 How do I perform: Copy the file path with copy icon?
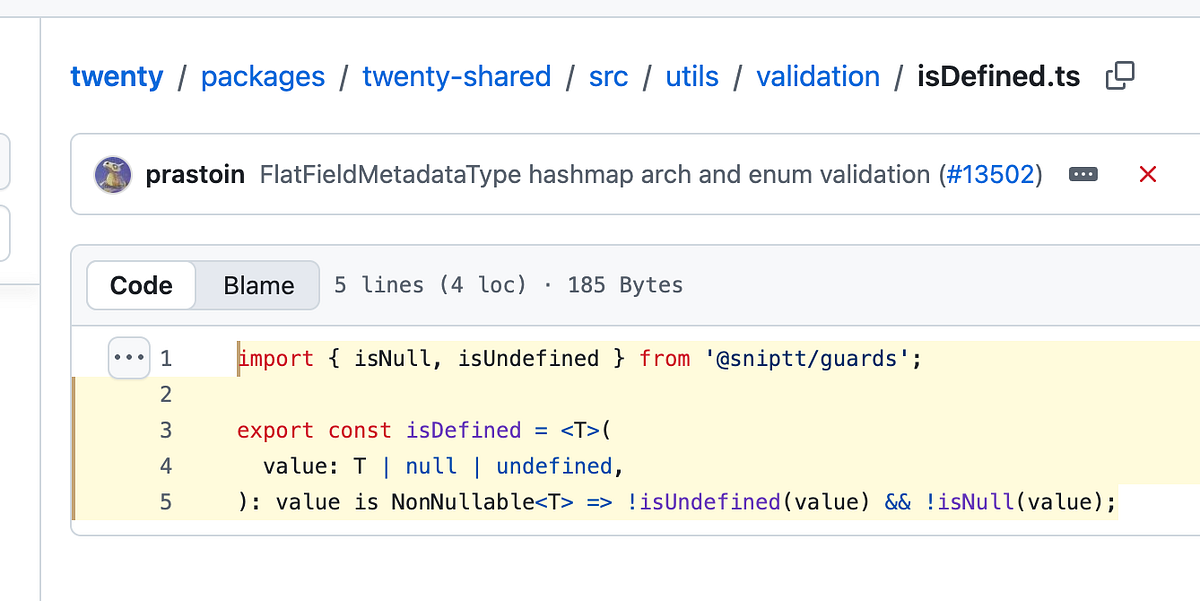[1120, 76]
